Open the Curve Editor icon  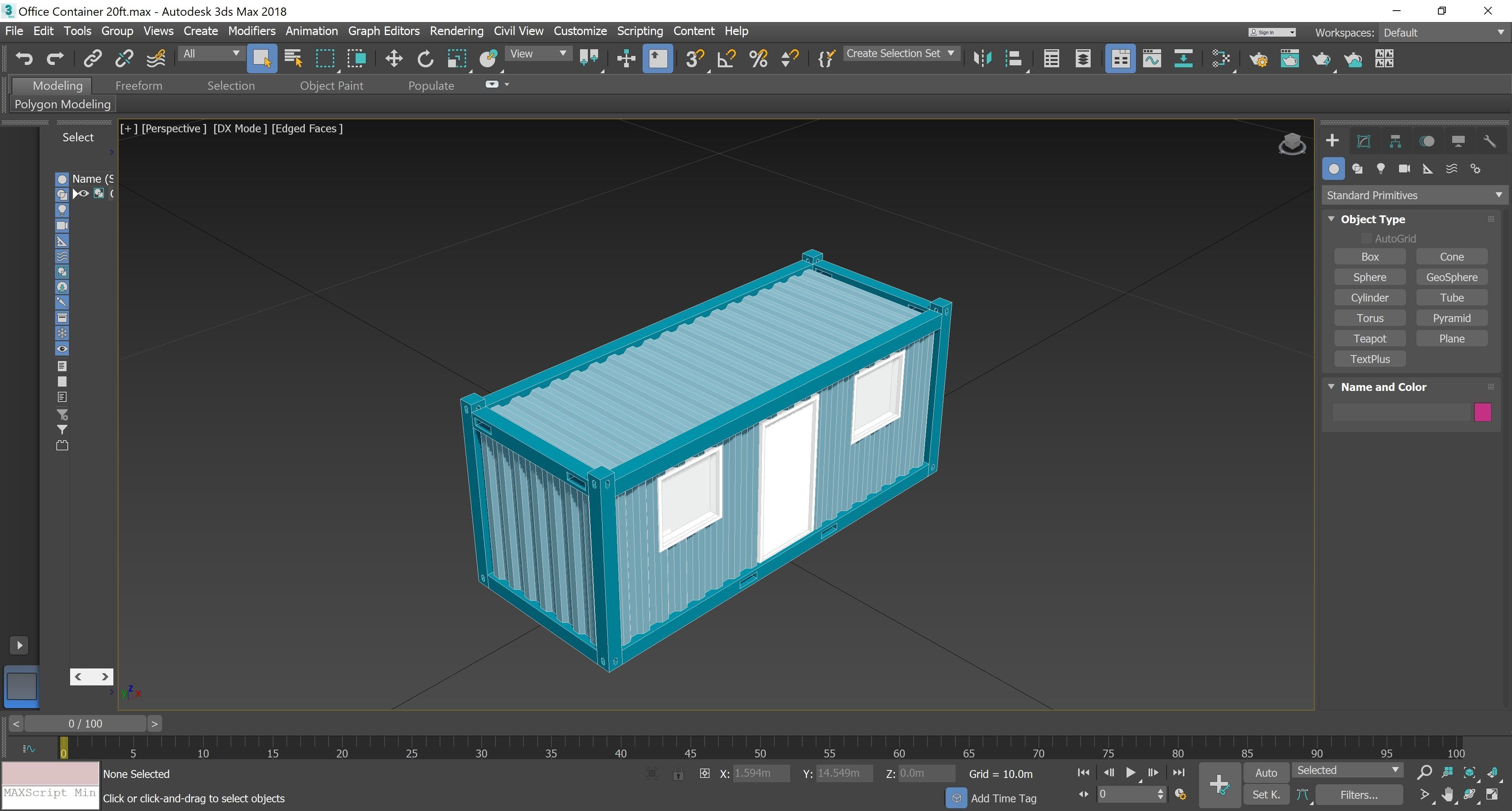pos(1152,59)
